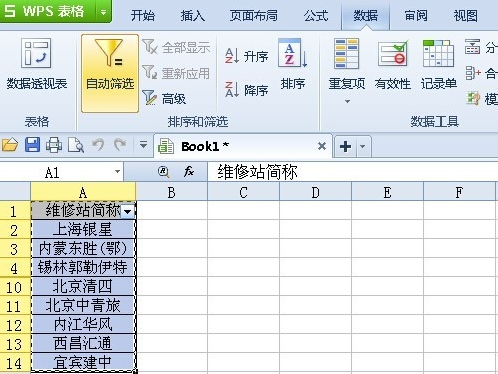Click the cell 北京中青旅
The width and height of the screenshot is (498, 374).
83,305
